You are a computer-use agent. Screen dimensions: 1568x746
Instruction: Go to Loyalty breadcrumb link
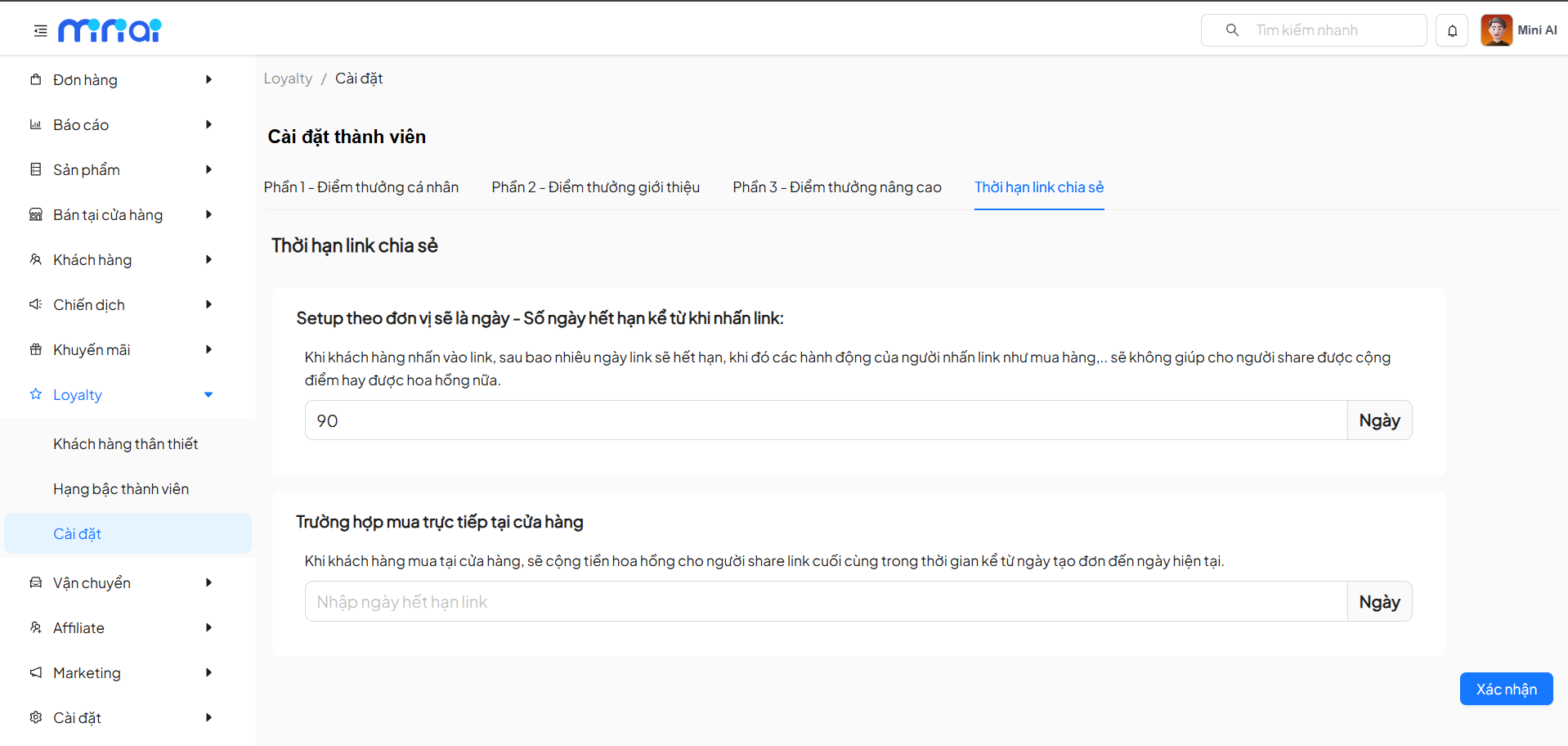tap(288, 79)
